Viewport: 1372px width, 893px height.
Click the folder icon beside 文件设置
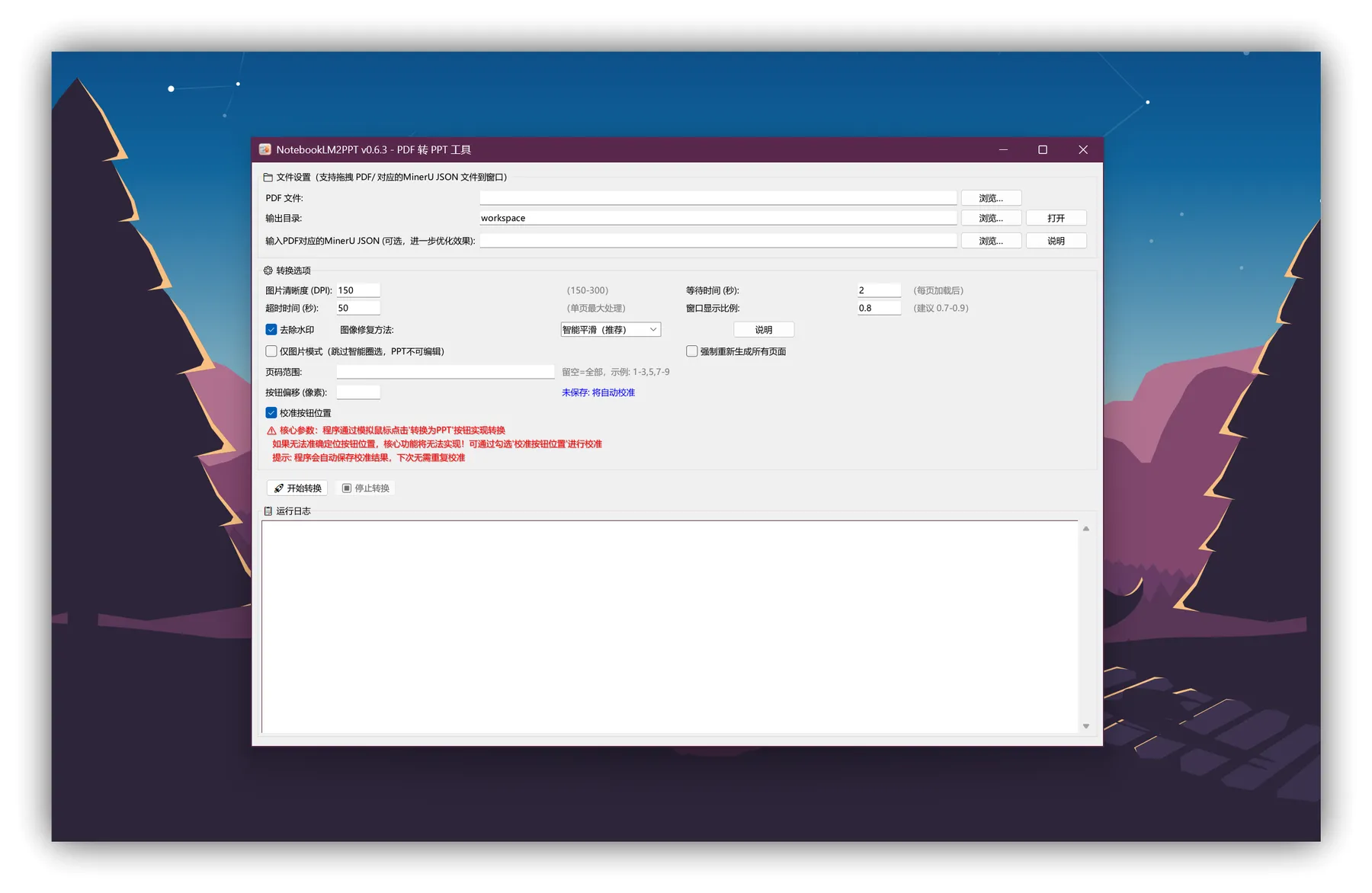269,177
